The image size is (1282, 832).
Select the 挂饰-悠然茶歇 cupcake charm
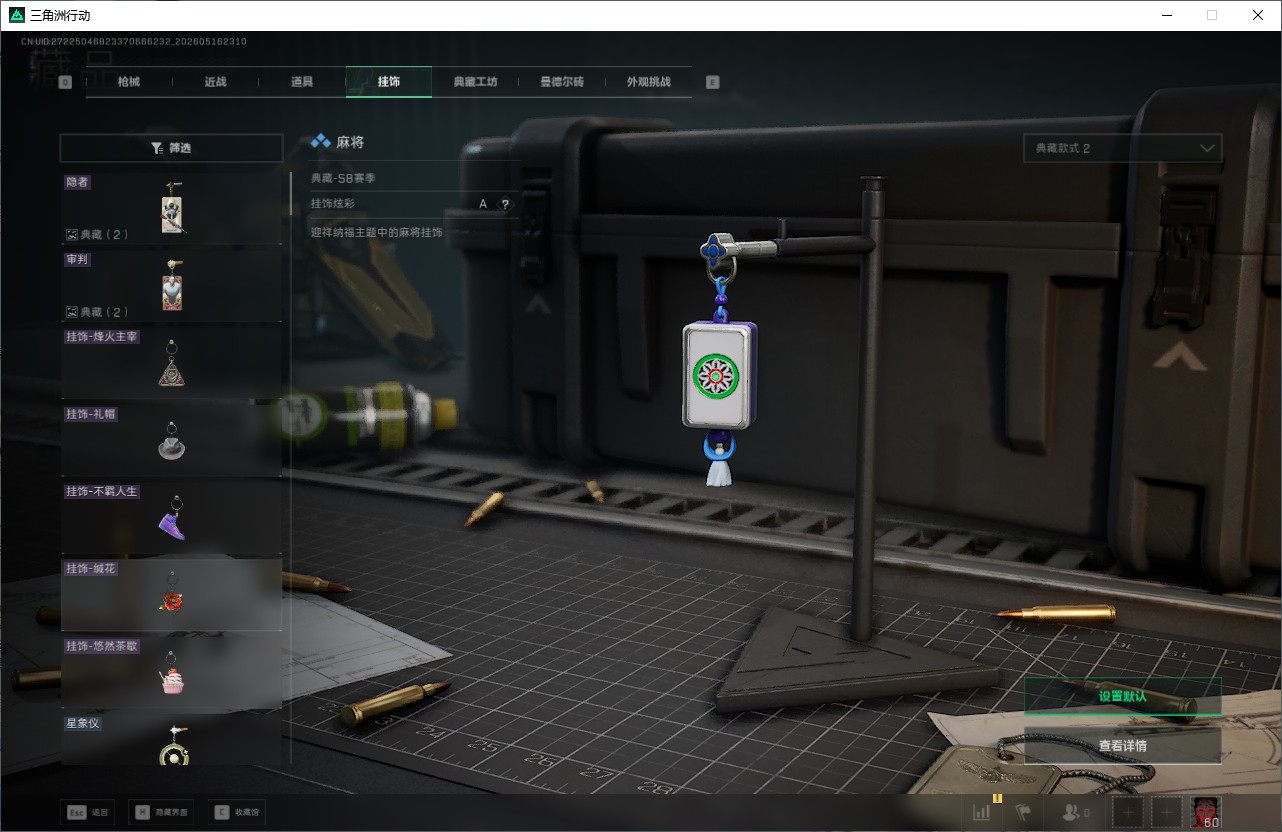[x=172, y=671]
